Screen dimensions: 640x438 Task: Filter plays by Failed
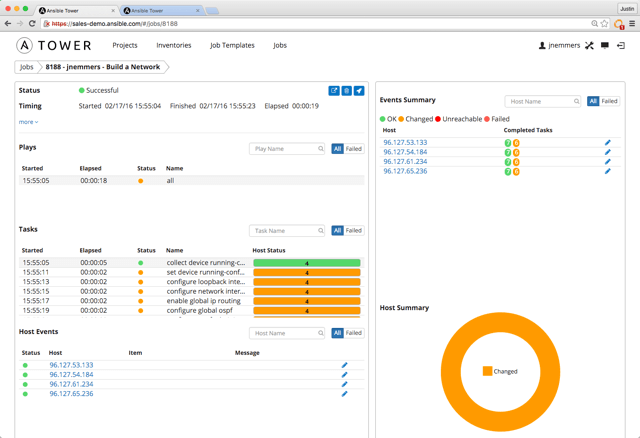pos(353,149)
